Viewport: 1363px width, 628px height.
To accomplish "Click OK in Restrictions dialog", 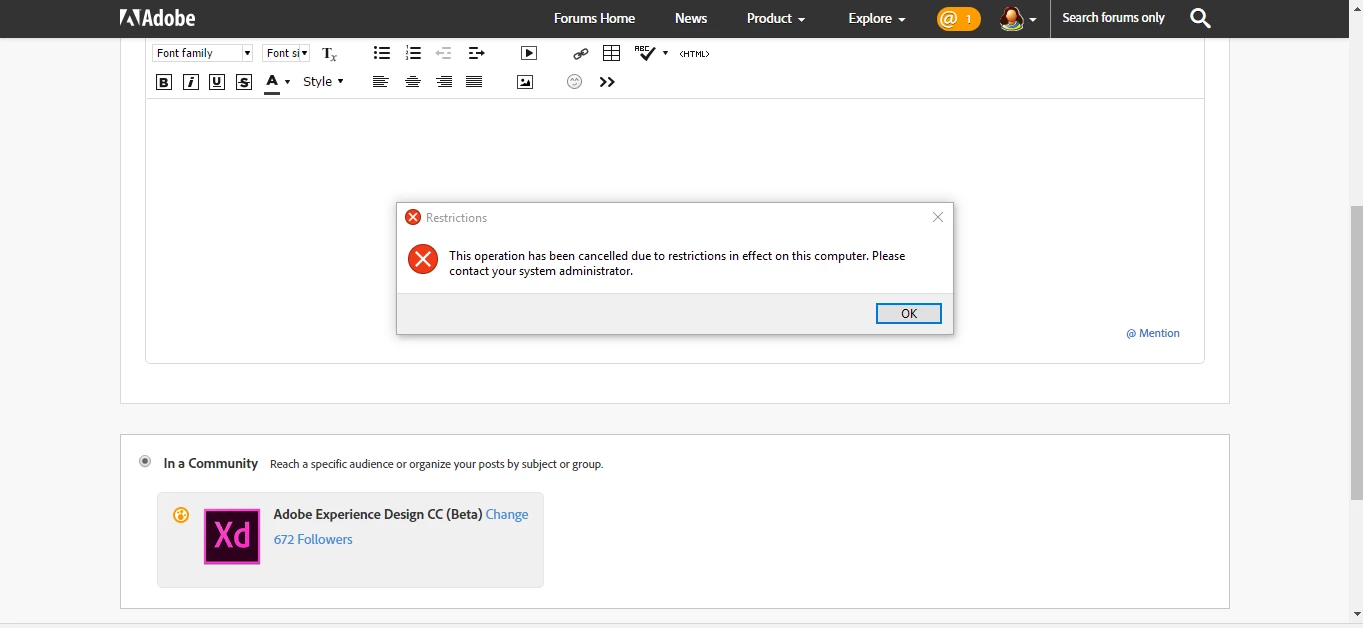I will [909, 313].
